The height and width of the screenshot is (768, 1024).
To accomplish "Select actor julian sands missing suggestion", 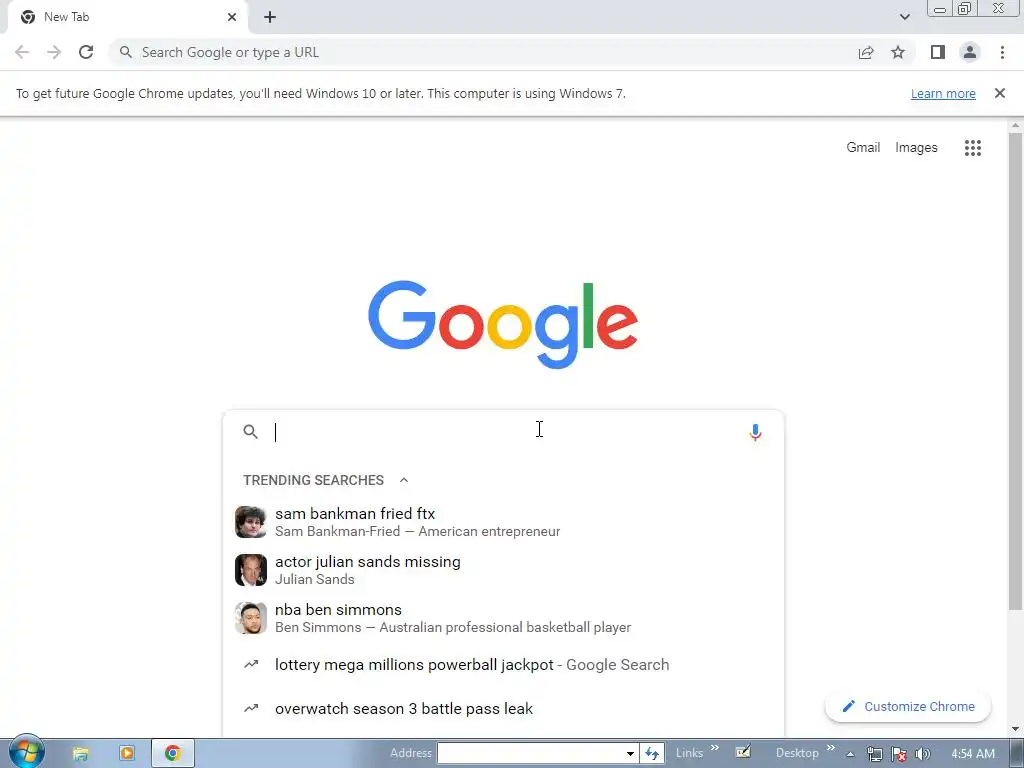I will pos(503,570).
